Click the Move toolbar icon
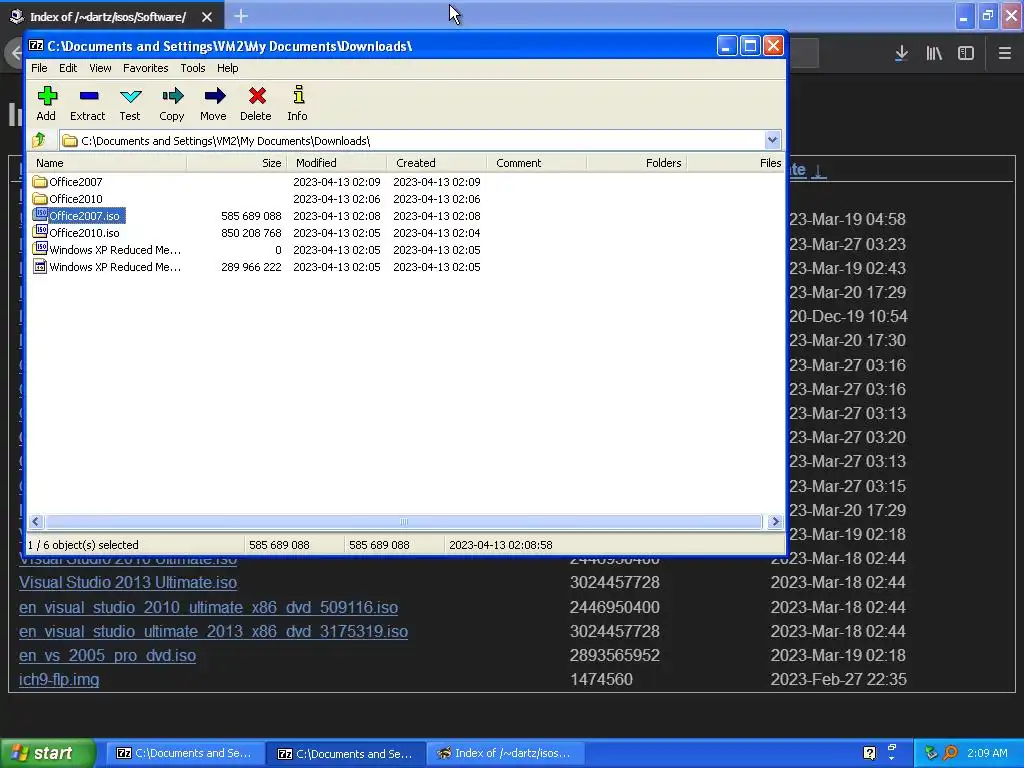The height and width of the screenshot is (768, 1024). 214,97
